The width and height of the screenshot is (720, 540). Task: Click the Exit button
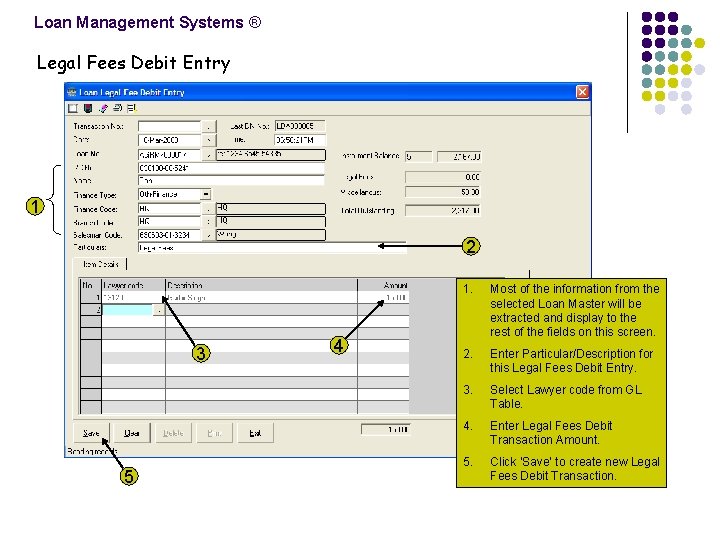click(x=255, y=433)
